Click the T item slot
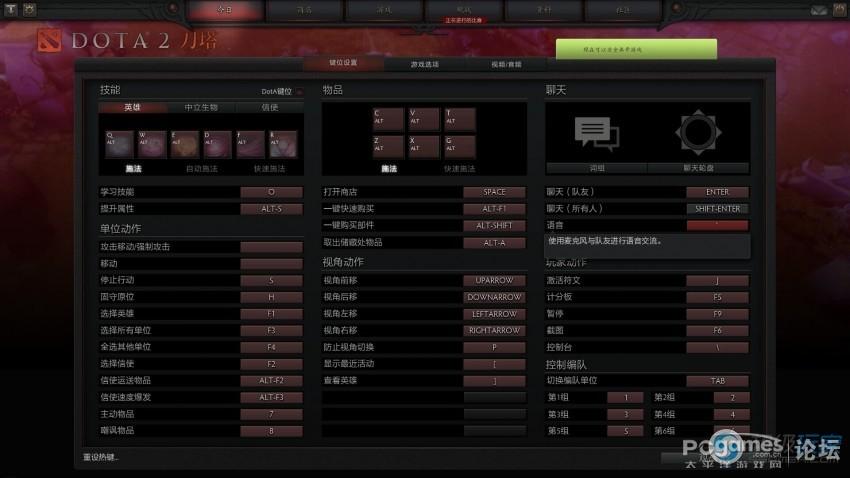 [460, 119]
